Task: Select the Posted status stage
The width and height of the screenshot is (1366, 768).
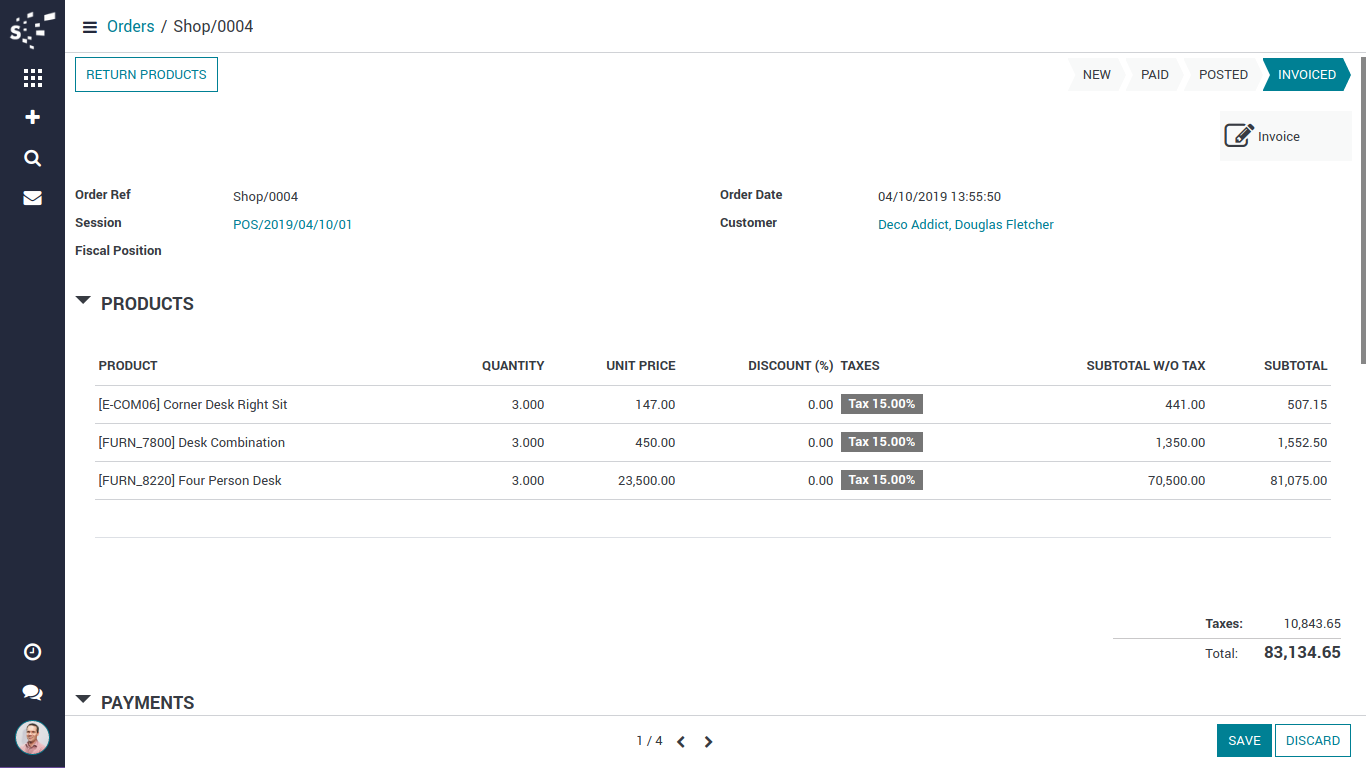Action: [1223, 75]
